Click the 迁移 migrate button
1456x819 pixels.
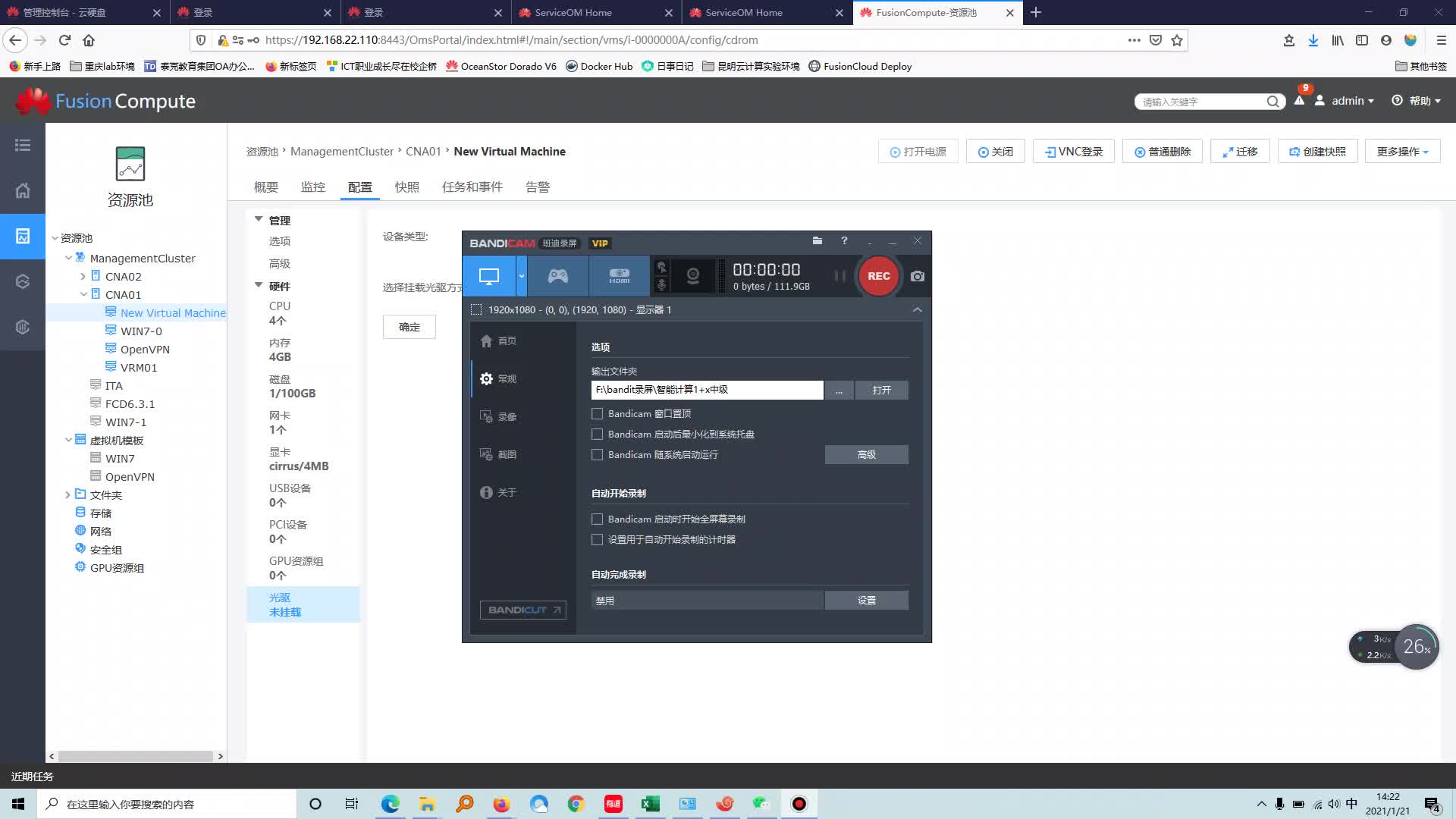click(1240, 152)
